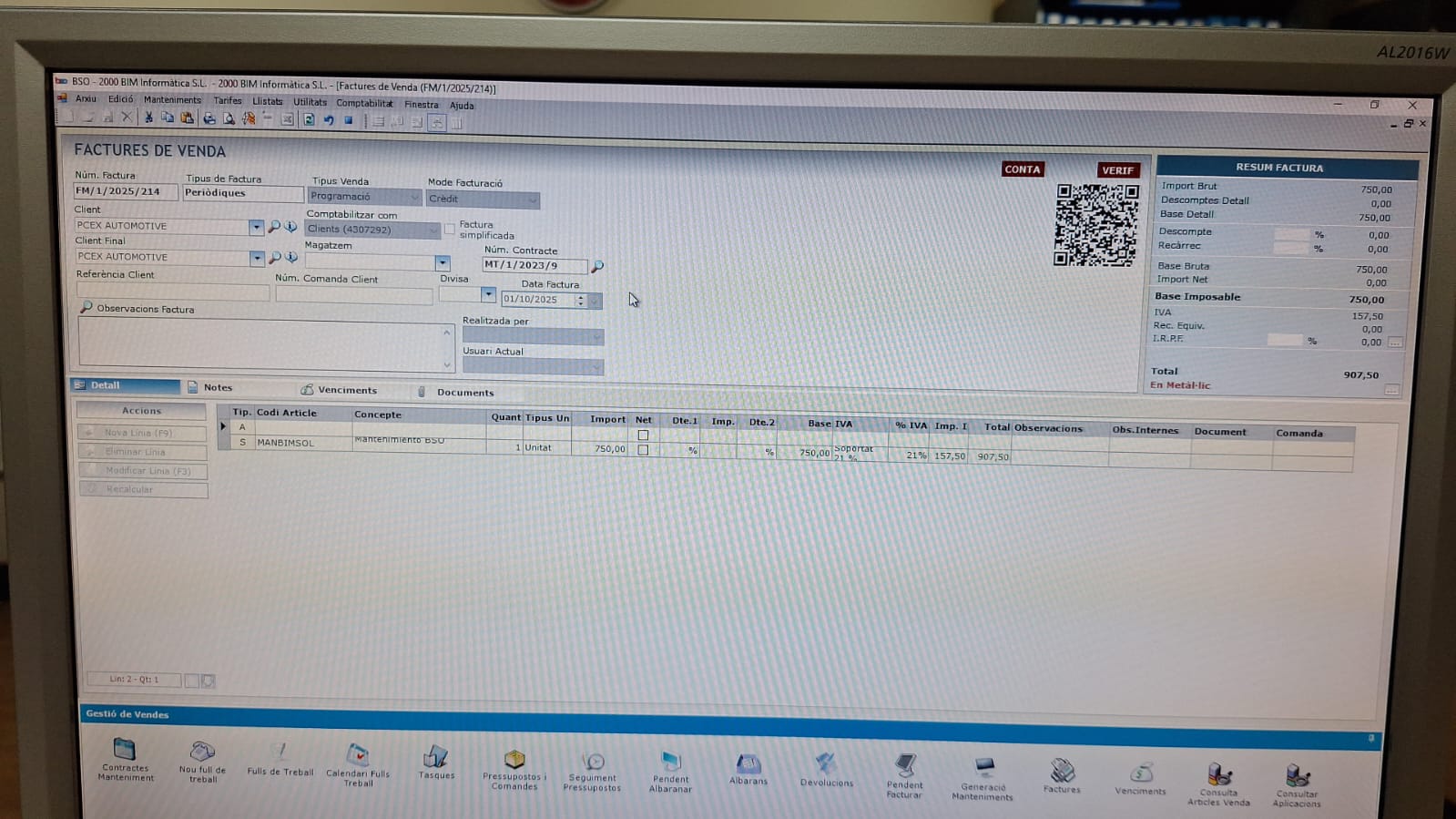Open the Comptabilitat menu
Screen dimensions: 1456x819
[364, 103]
